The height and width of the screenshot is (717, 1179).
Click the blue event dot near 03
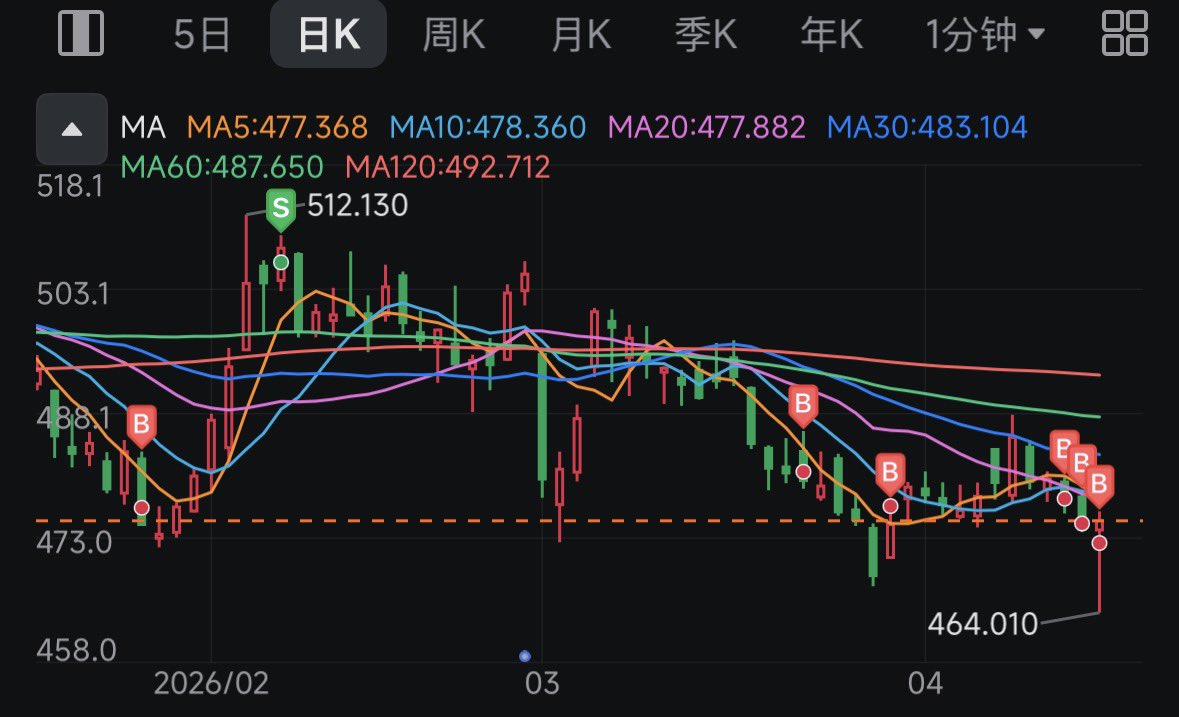(525, 656)
